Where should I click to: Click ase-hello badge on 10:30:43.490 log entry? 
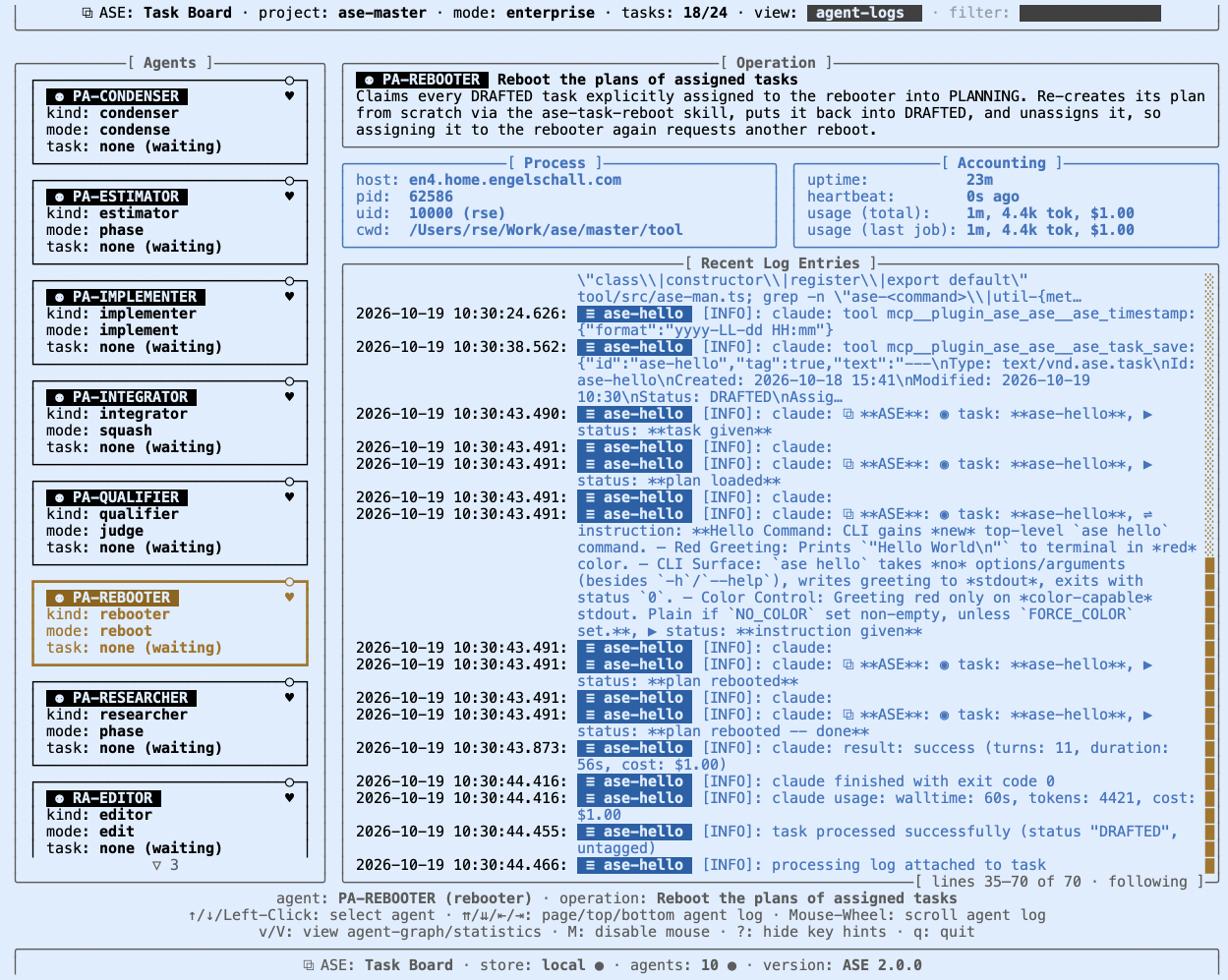[634, 414]
